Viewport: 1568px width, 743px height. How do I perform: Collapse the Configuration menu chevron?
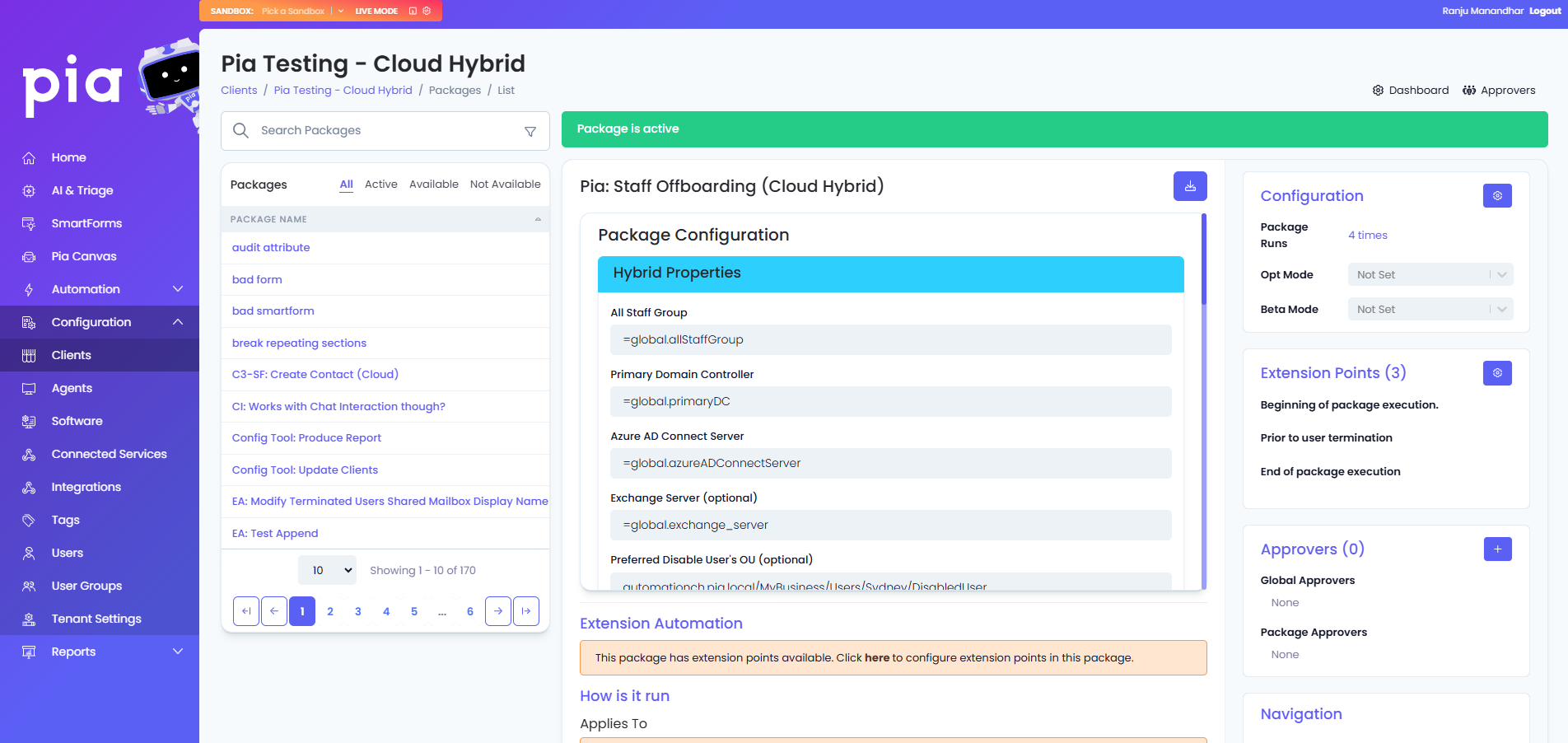[x=178, y=322]
